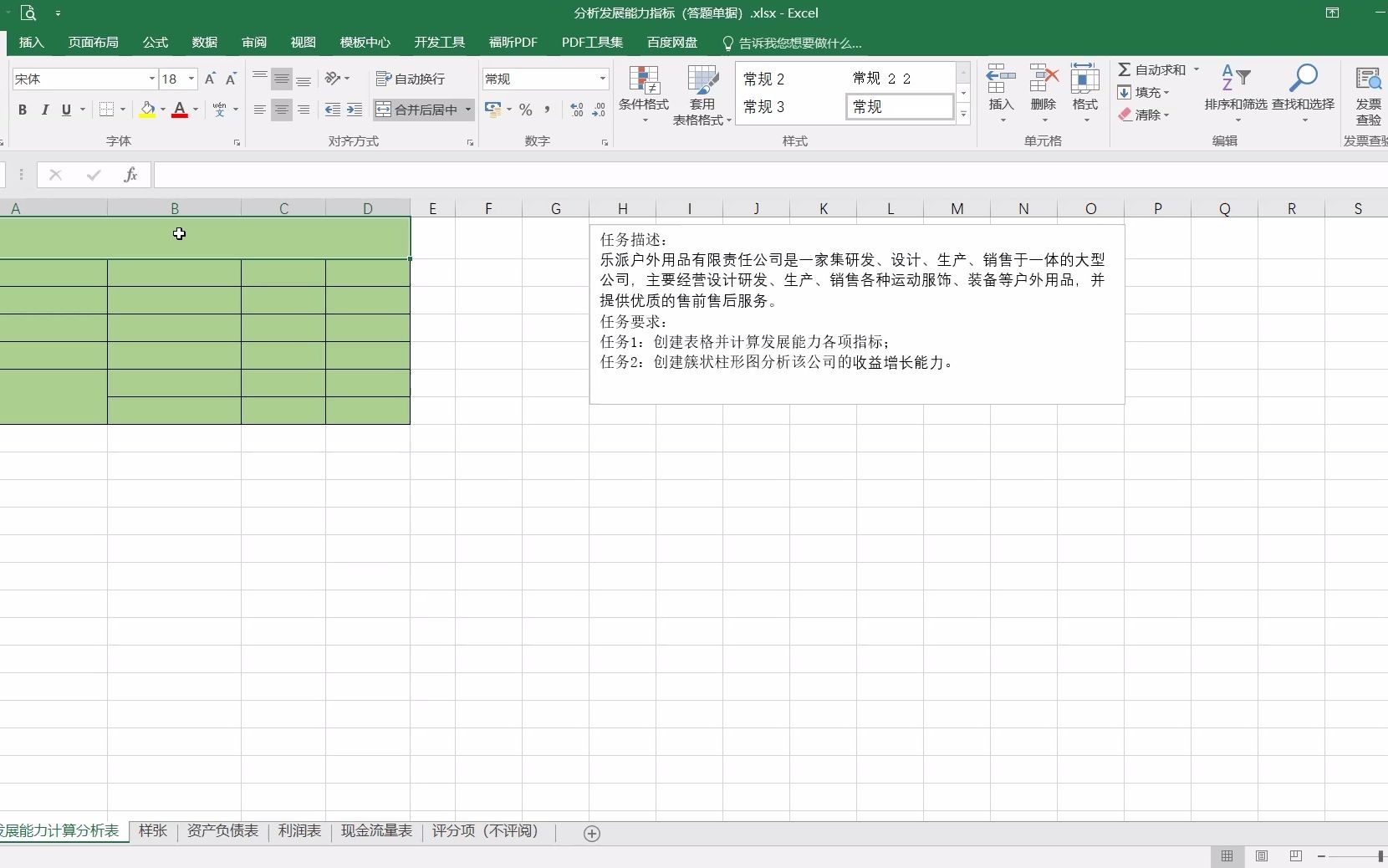Viewport: 1388px width, 868px height.
Task: Decrease cell indent
Action: (333, 110)
